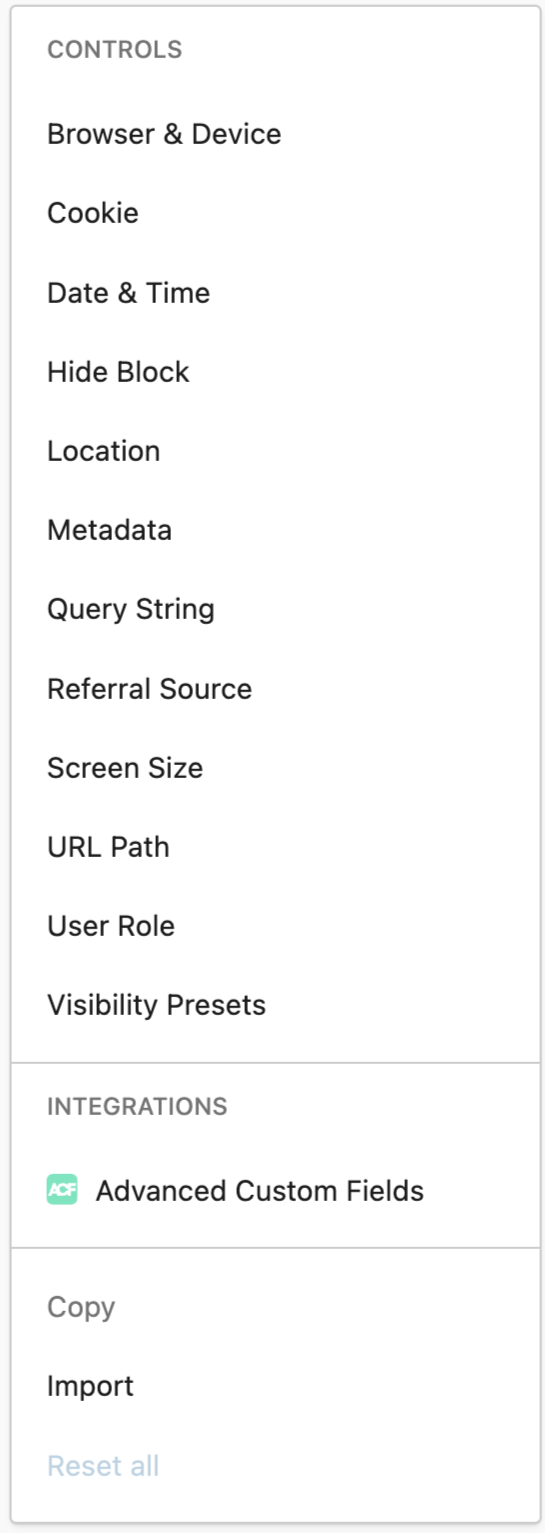
Task: Choose the Cookie control option
Action: coord(275,213)
